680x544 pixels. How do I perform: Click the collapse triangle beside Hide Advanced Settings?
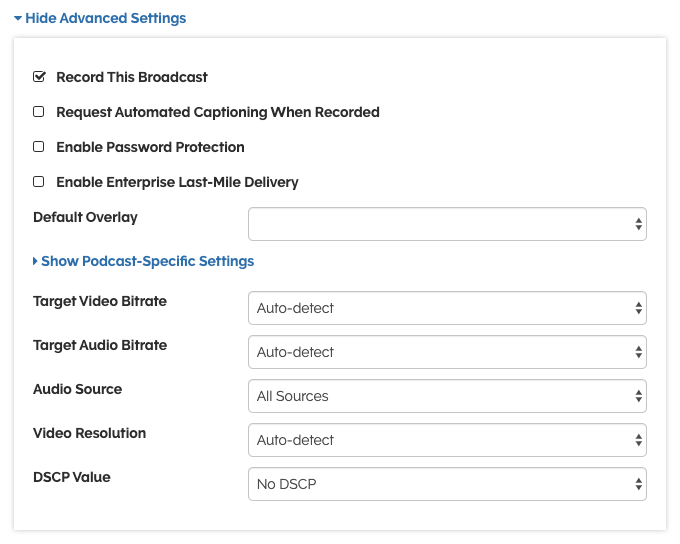pos(18,19)
